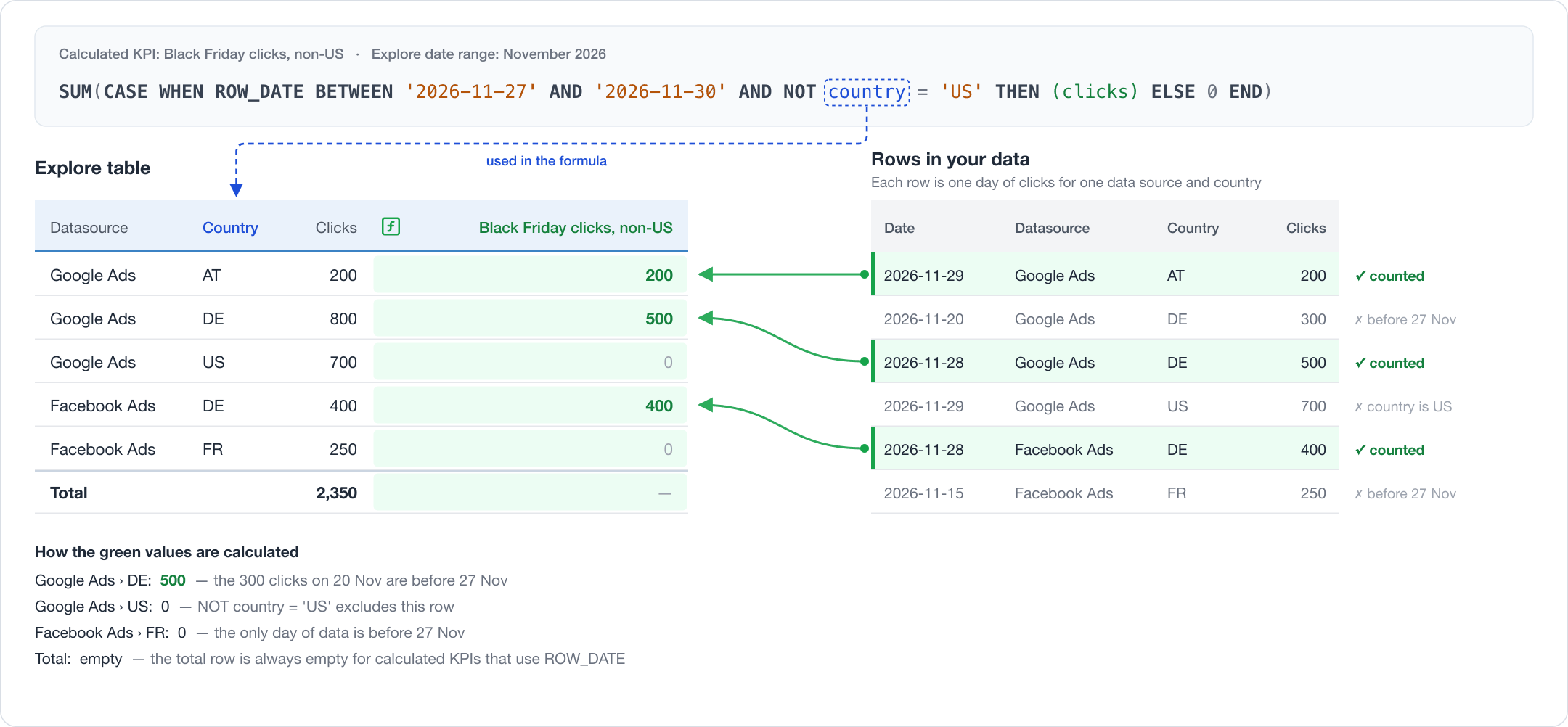Click 'How the green values are calculated' heading
Viewport: 1568px width, 727px height.
click(167, 552)
